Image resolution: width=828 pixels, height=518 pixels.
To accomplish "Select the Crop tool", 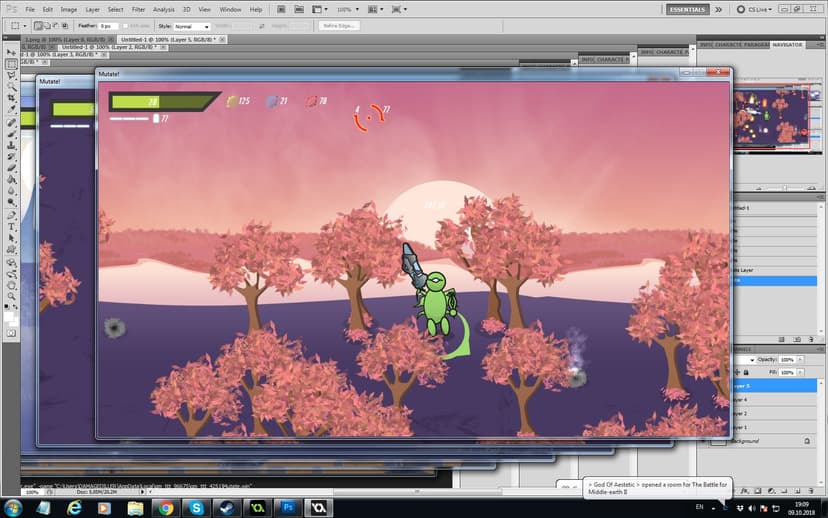I will pos(11,98).
